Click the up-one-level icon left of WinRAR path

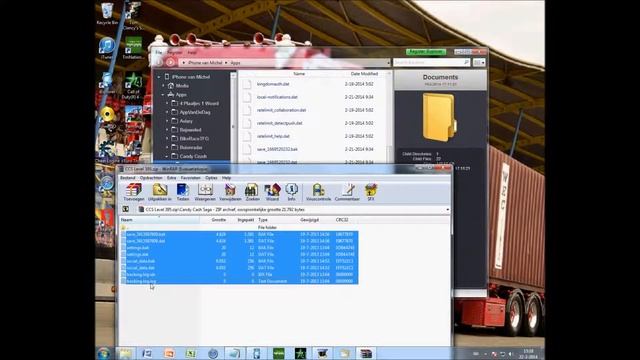pos(126,209)
